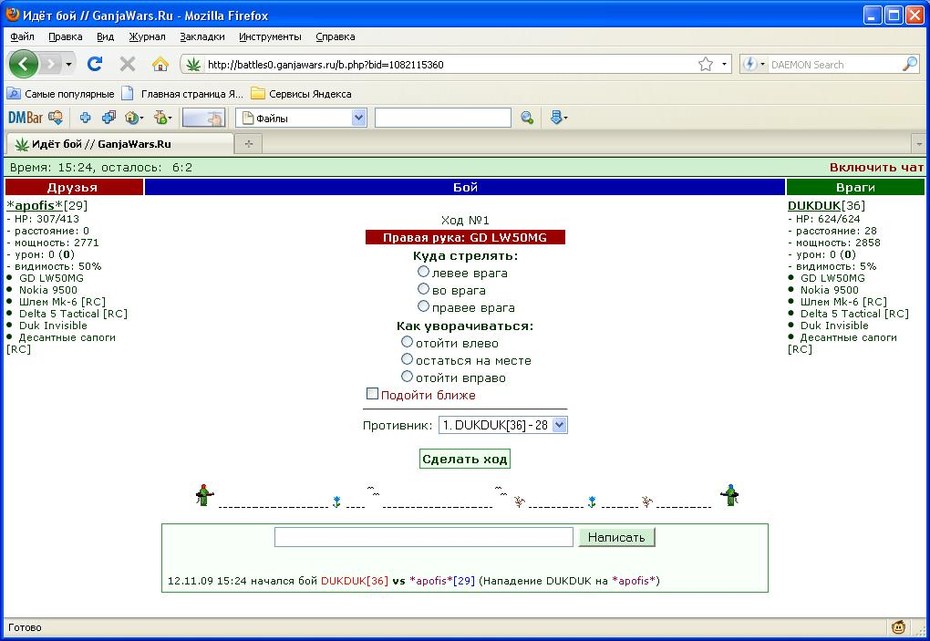
Task: Select the отойти влево dodge option
Action: [407, 342]
